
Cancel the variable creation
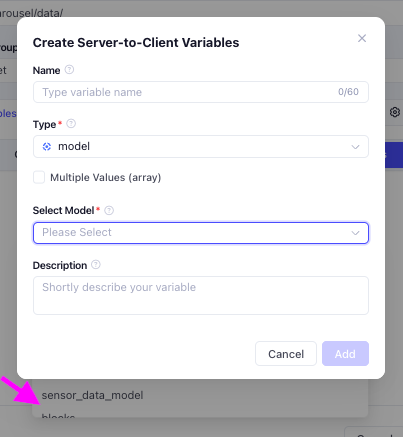coord(286,354)
